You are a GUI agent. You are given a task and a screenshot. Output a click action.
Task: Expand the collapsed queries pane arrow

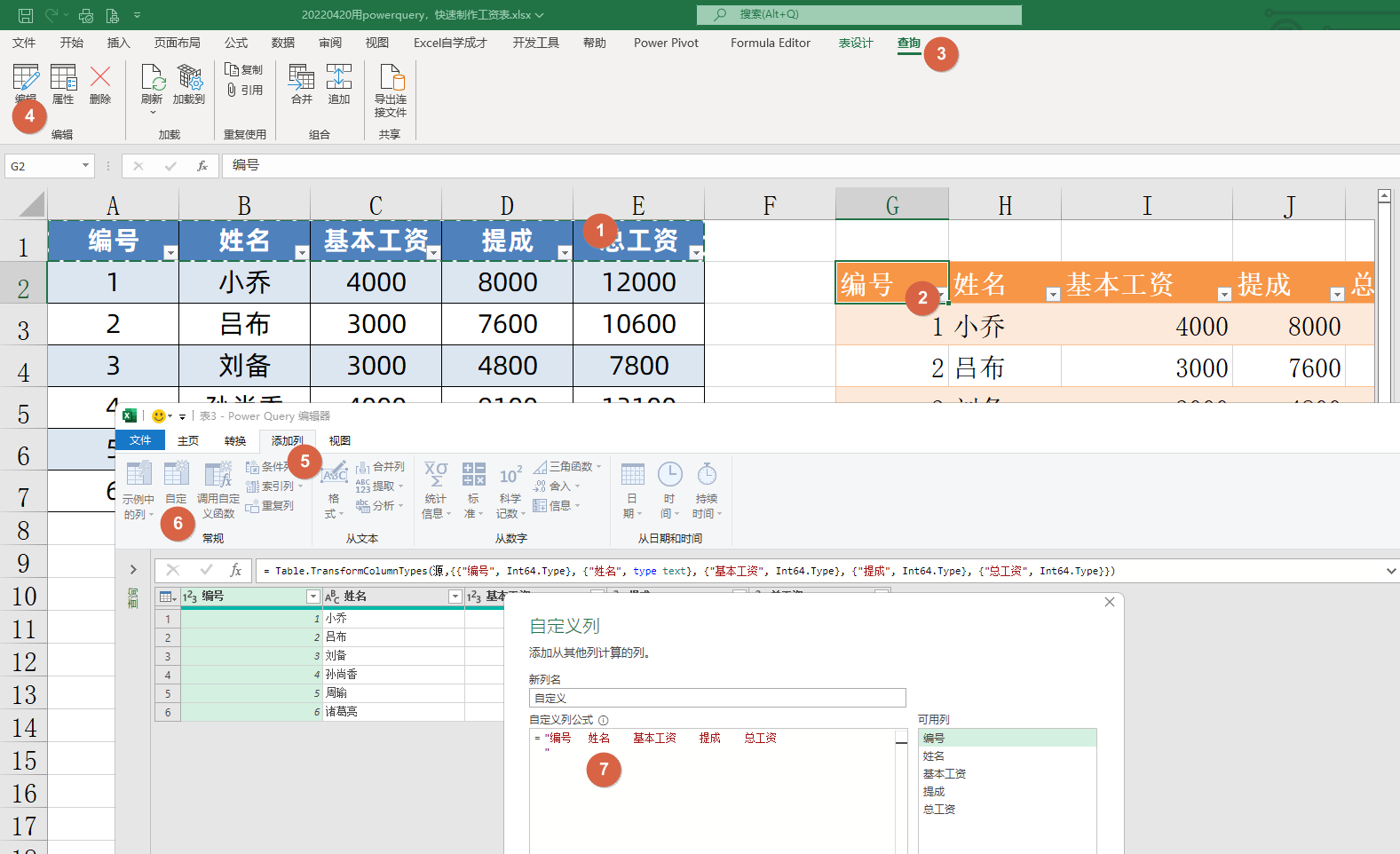point(133,570)
